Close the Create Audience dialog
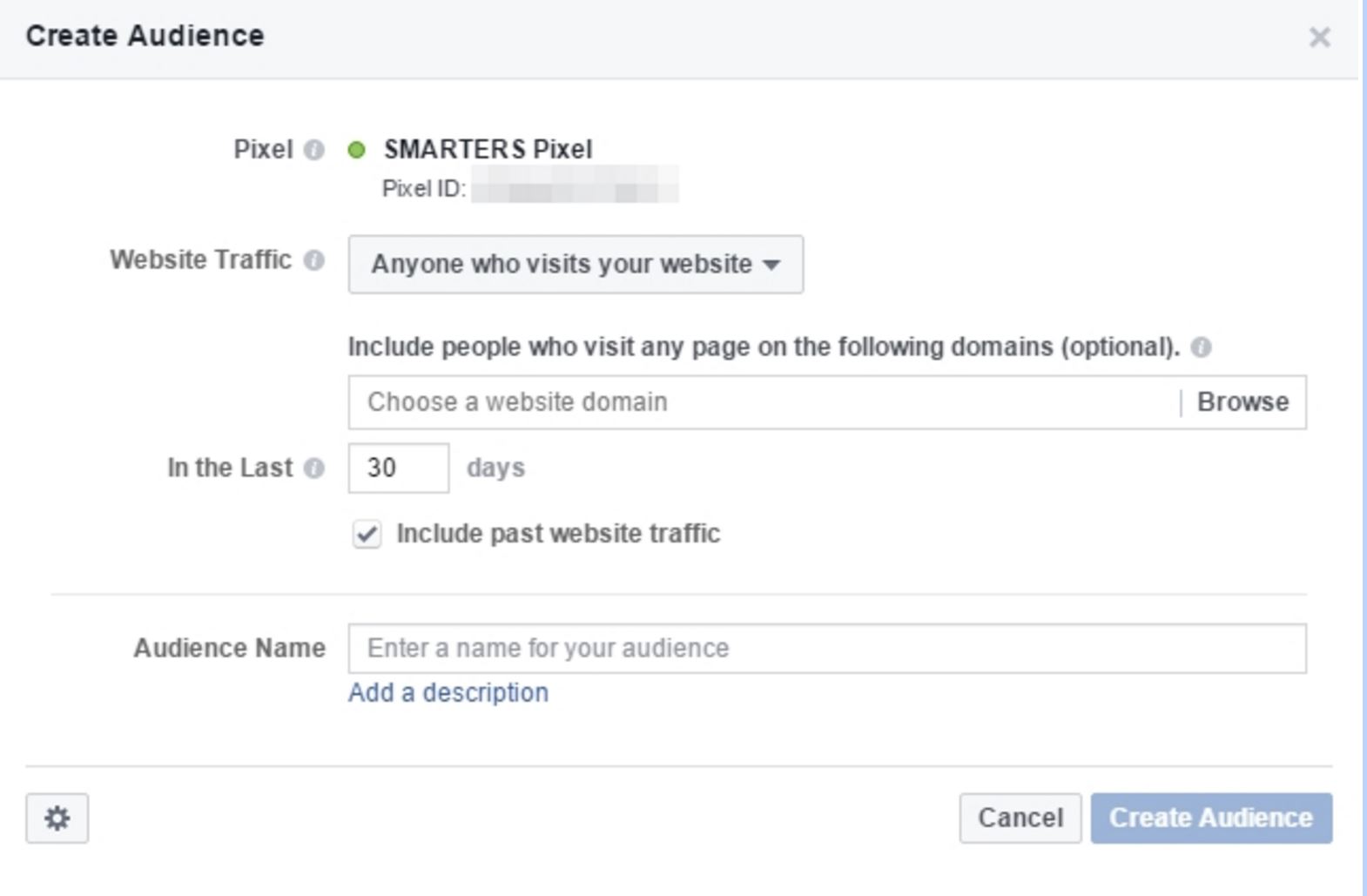The width and height of the screenshot is (1367, 896). click(1319, 37)
